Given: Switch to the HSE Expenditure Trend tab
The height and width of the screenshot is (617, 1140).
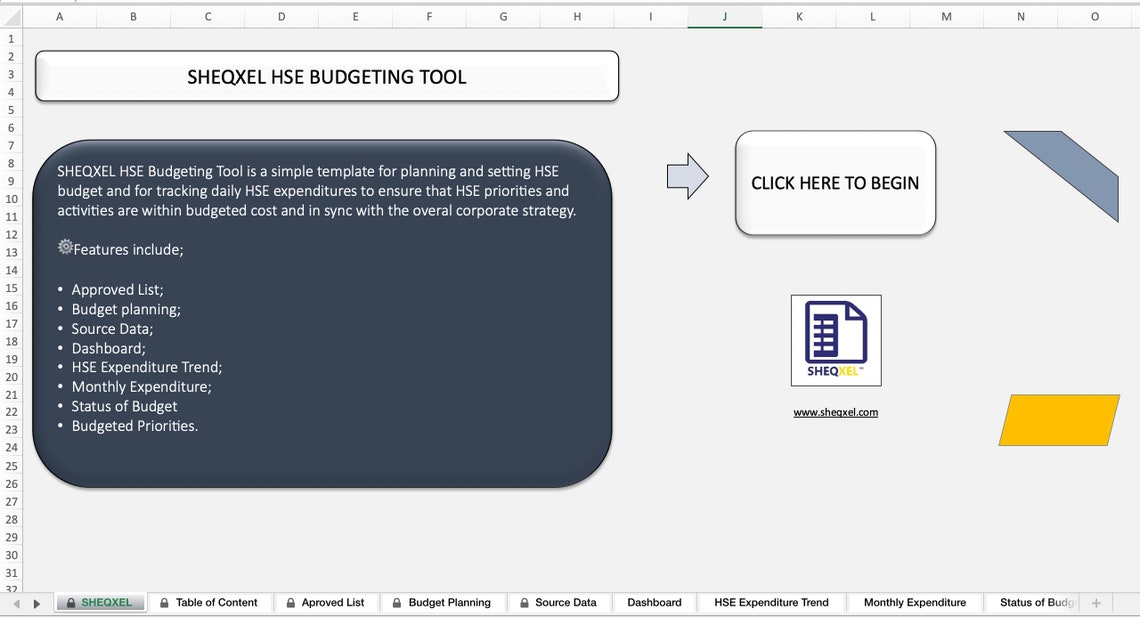Looking at the screenshot, I should [x=771, y=602].
